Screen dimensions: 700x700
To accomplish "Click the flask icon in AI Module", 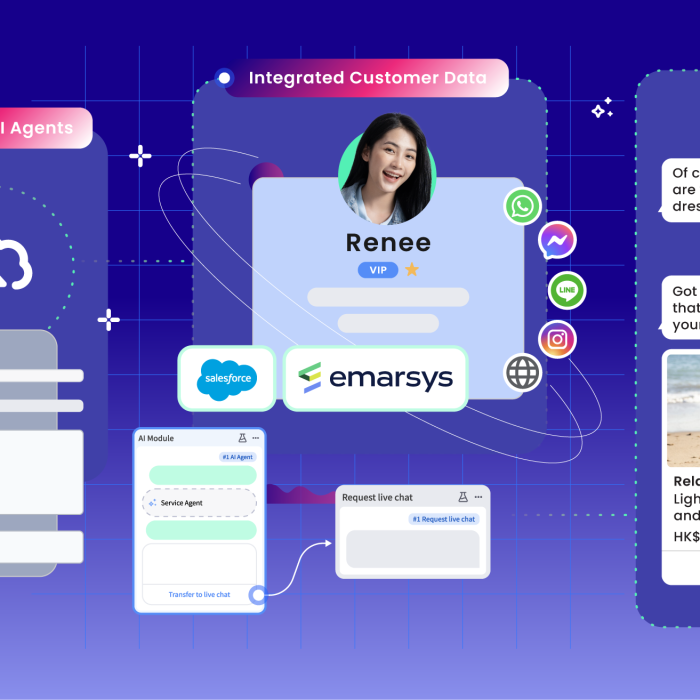I will point(242,438).
